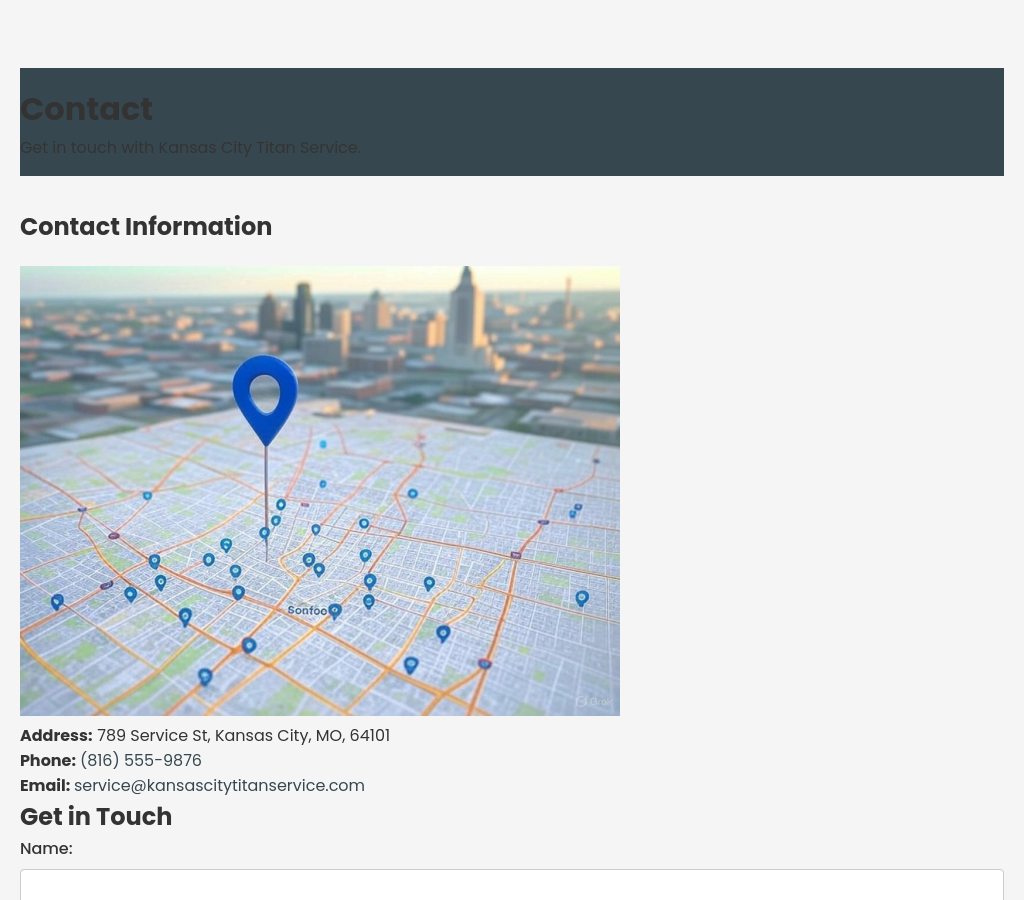
Task: Click the large blue location pin
Action: click(265, 395)
